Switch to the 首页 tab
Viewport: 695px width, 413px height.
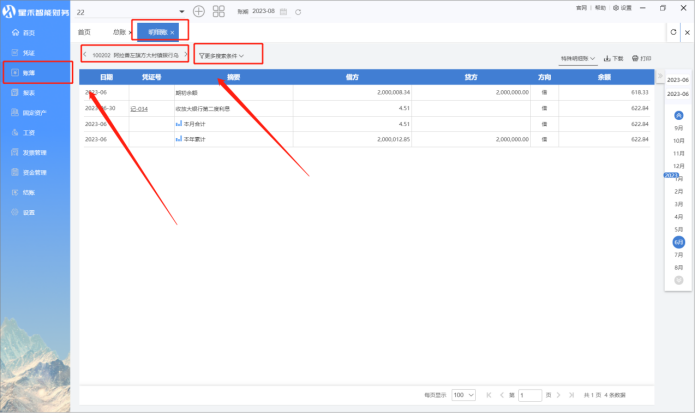(x=84, y=33)
